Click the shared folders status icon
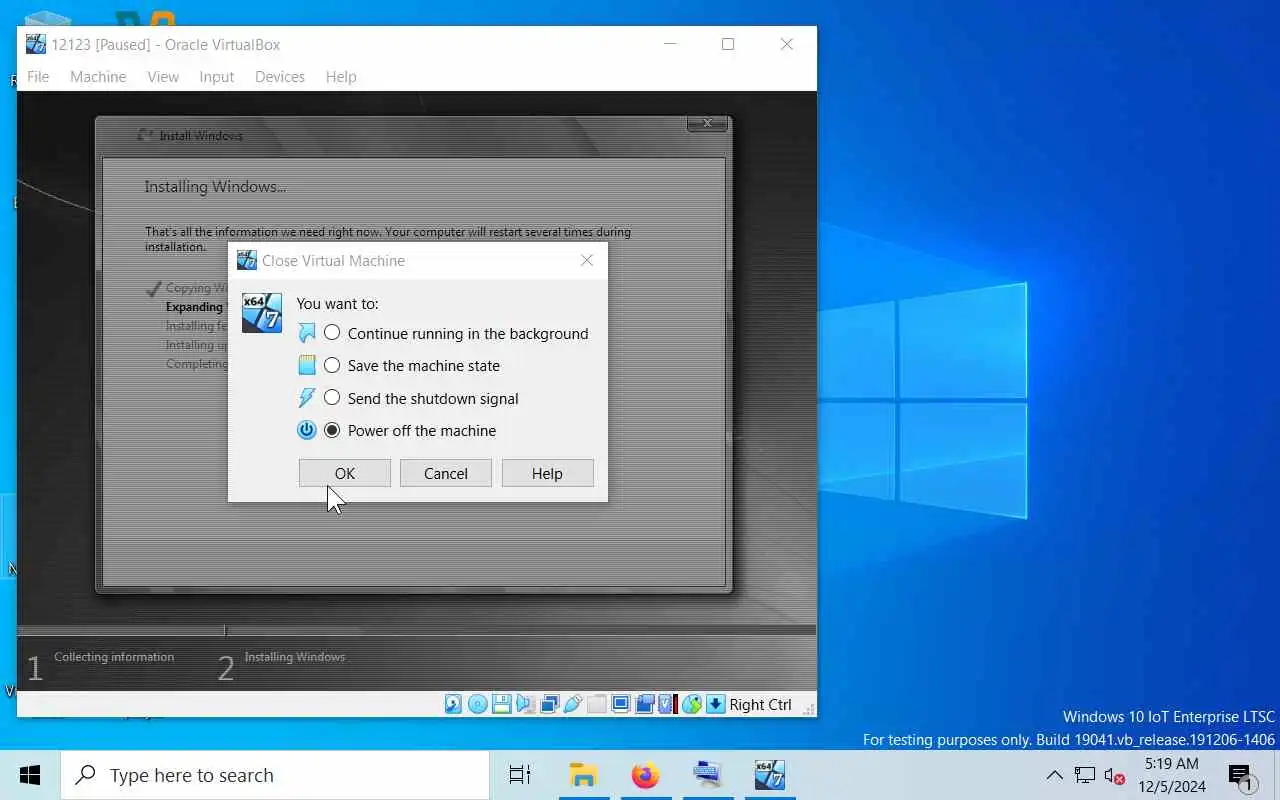This screenshot has width=1280, height=800. (597, 704)
